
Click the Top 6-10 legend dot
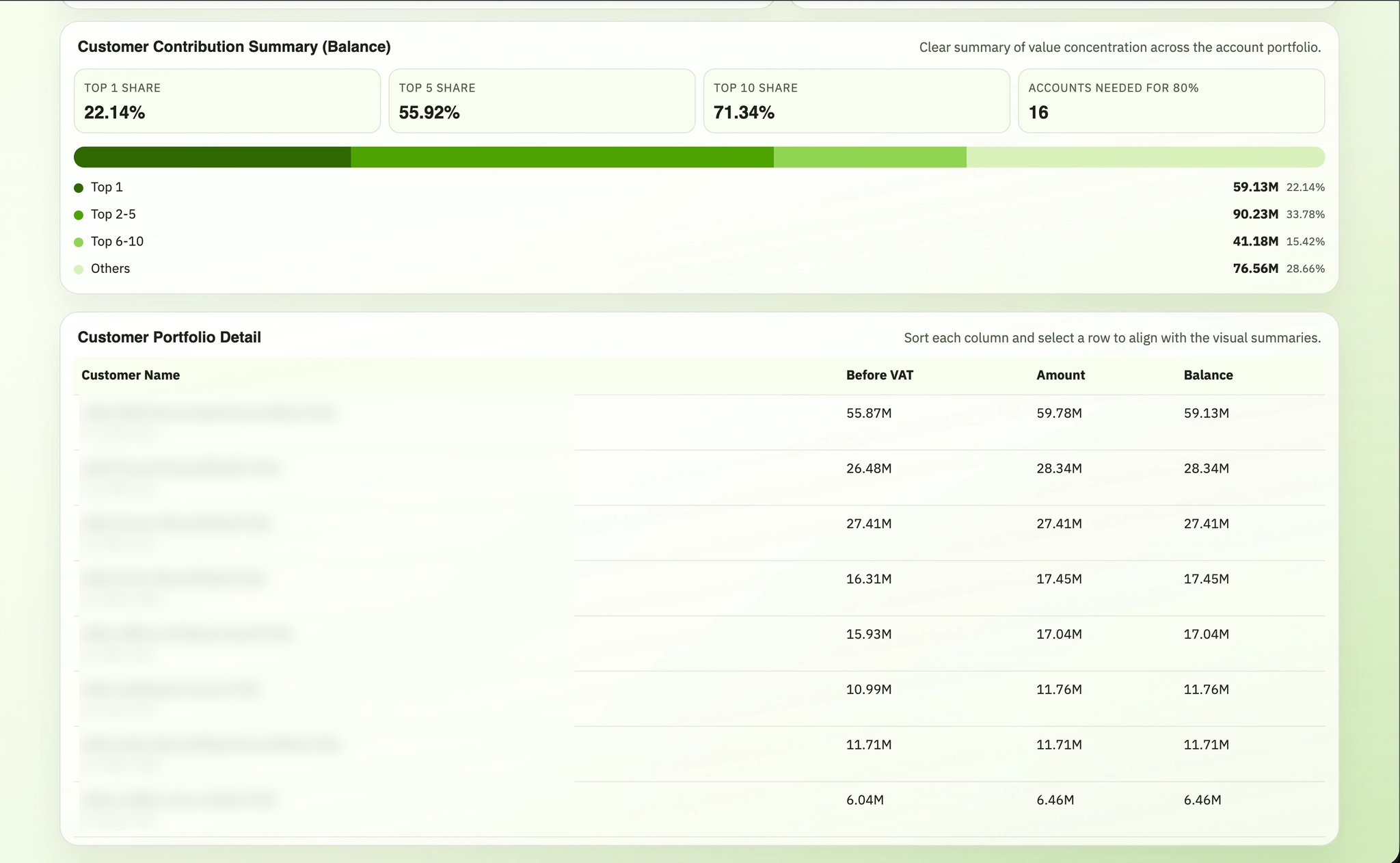79,242
